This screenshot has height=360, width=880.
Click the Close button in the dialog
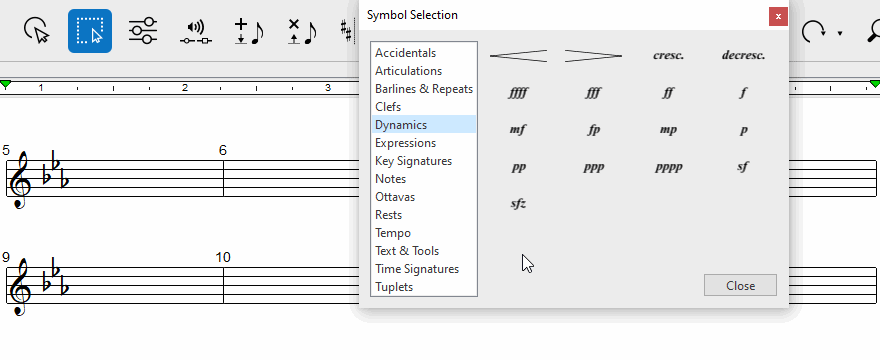click(740, 285)
